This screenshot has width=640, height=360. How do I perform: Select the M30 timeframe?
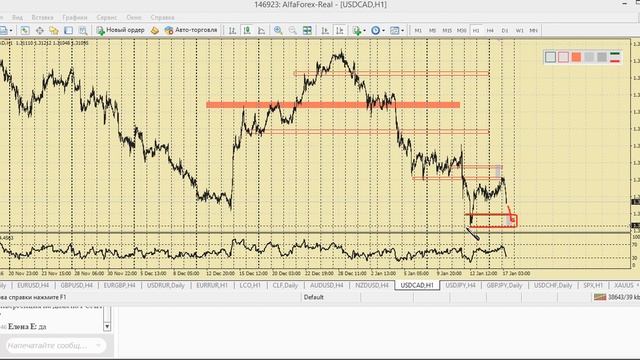point(462,30)
